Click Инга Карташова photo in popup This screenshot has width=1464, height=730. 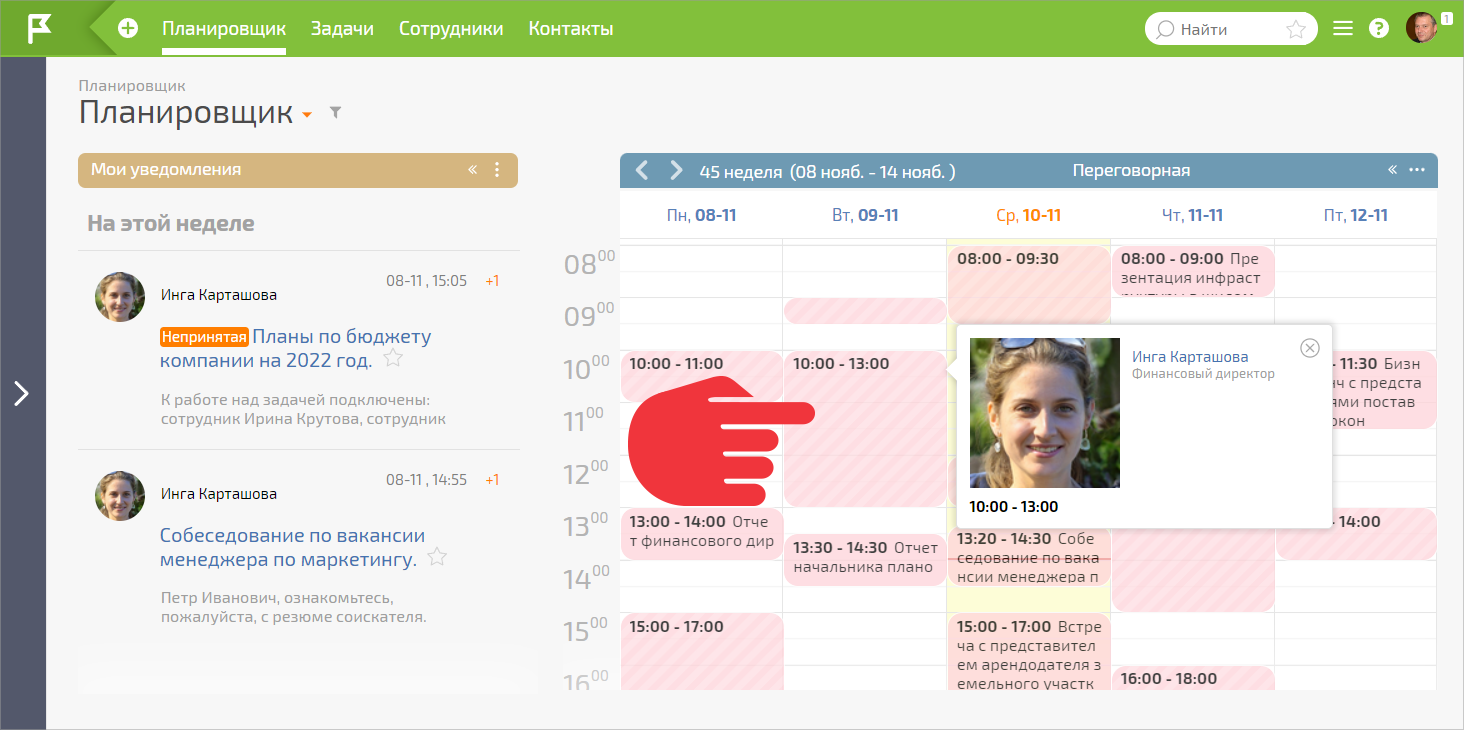coord(1045,413)
